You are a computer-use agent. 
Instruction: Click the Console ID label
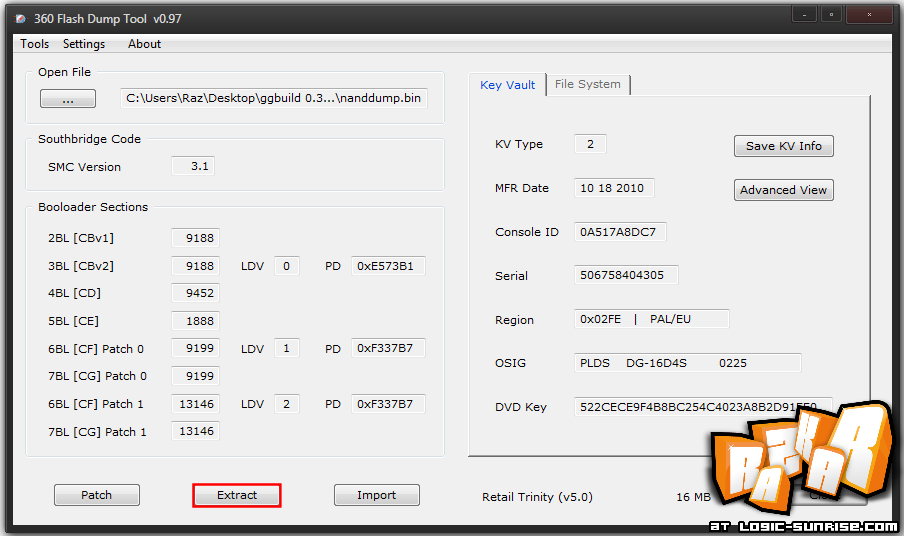point(527,232)
